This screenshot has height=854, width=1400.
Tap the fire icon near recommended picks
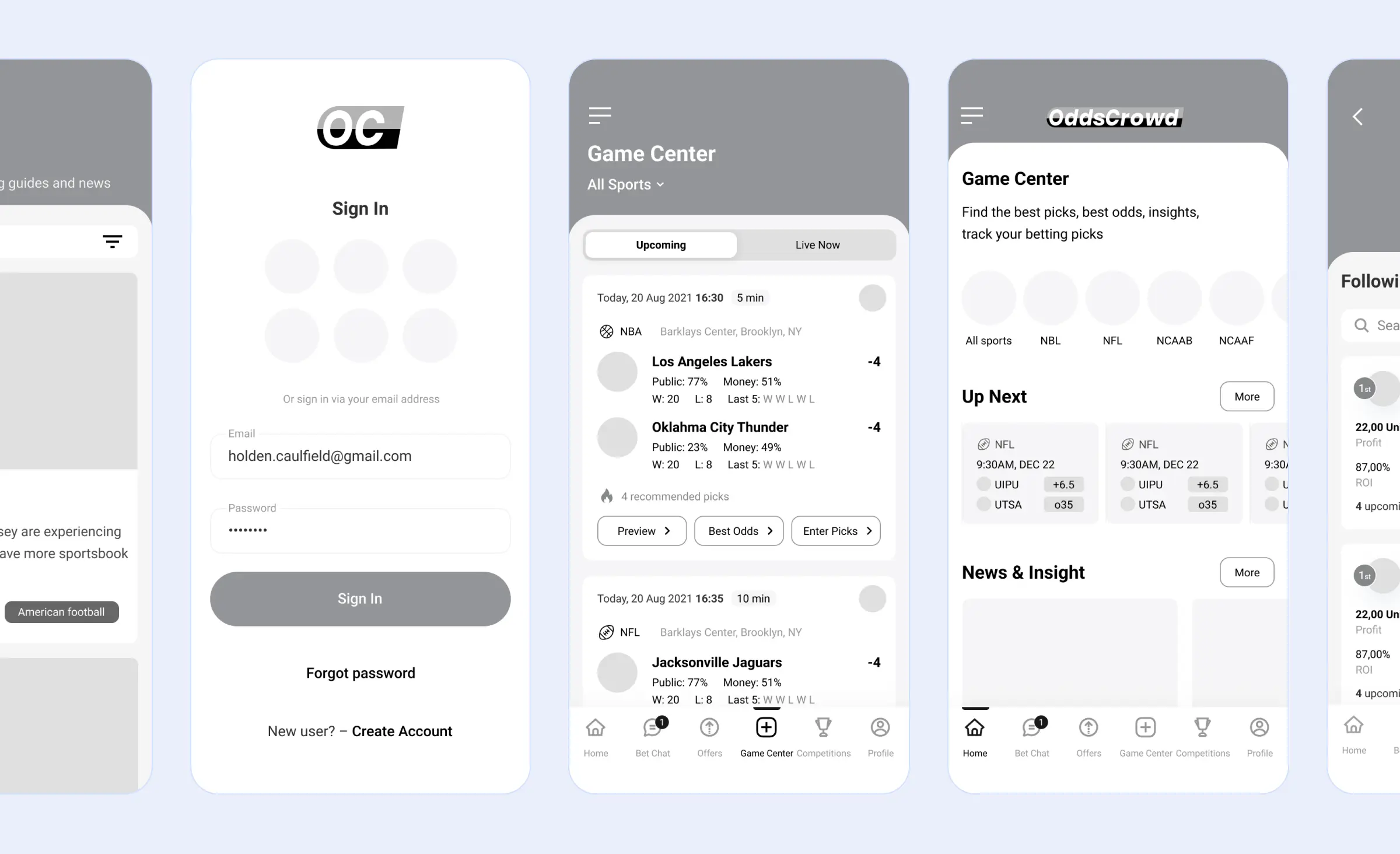606,495
